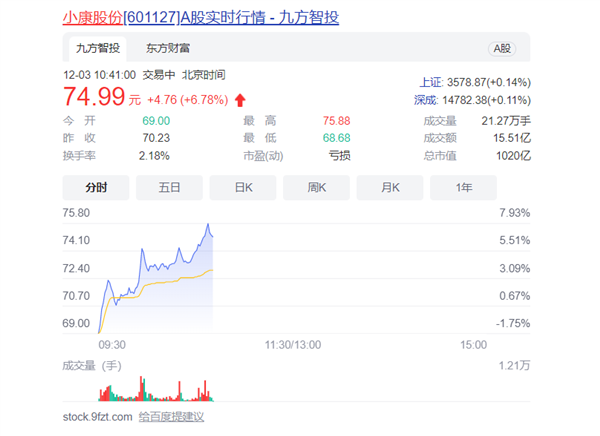Switch to the 九方智投 source tab
The height and width of the screenshot is (436, 600).
[98, 48]
